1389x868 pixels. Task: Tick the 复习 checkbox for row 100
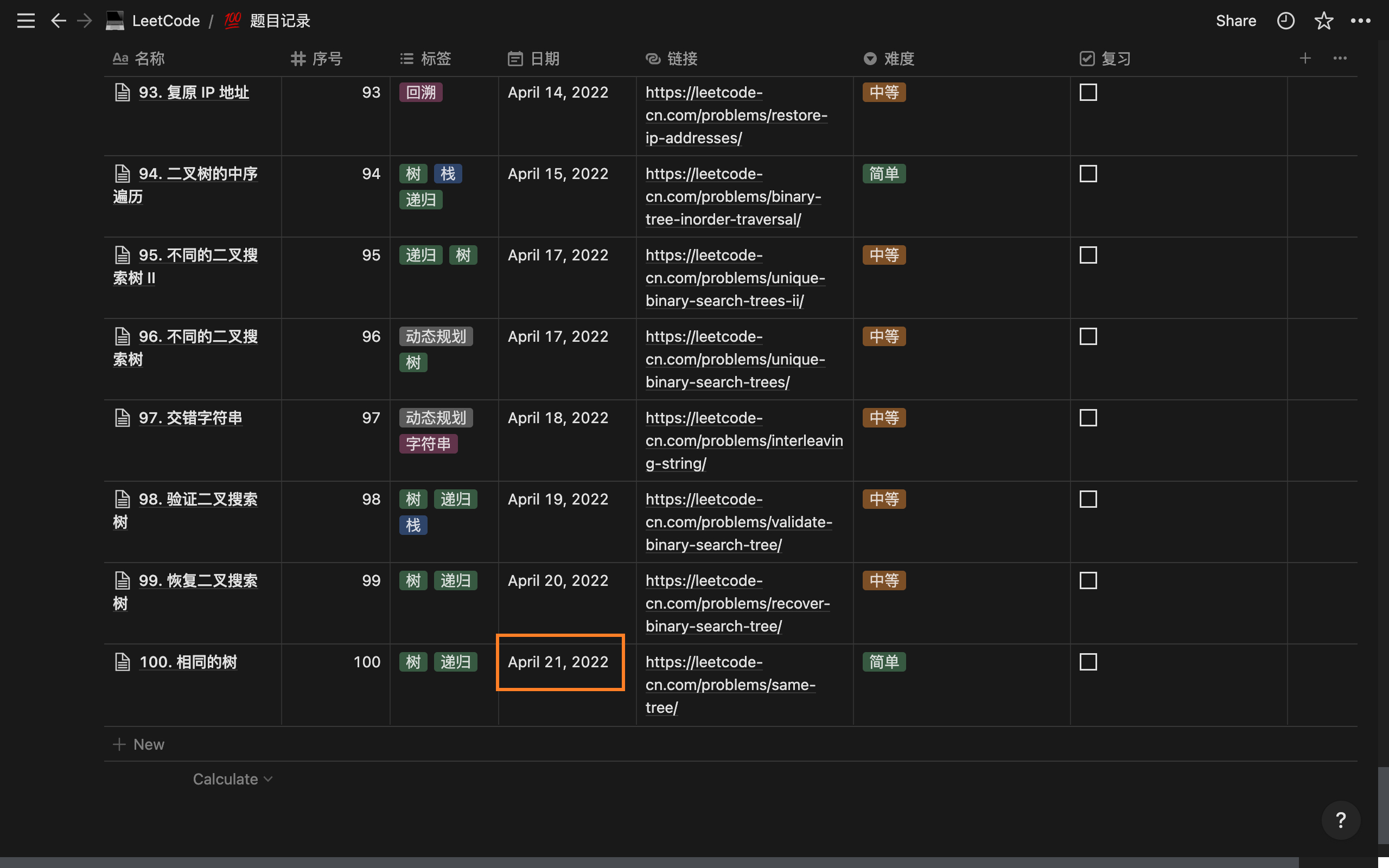(1088, 662)
